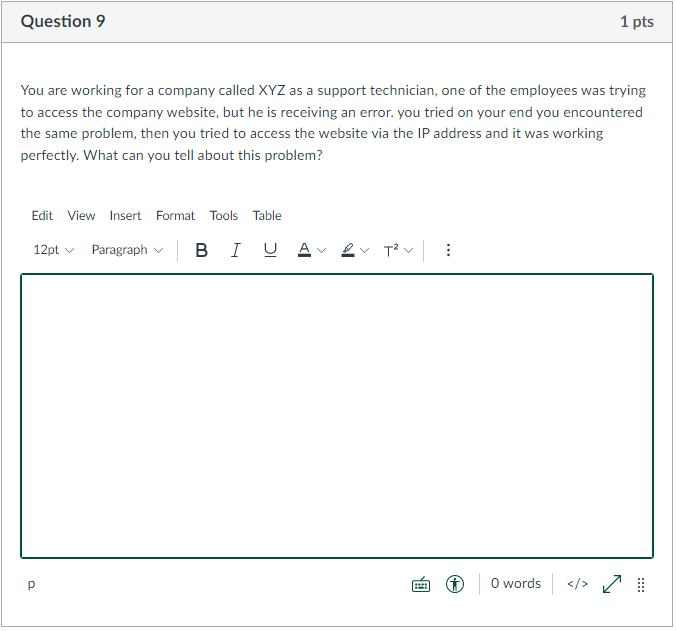Click the 1 pts label
Screen dimensions: 676x631
coord(637,22)
